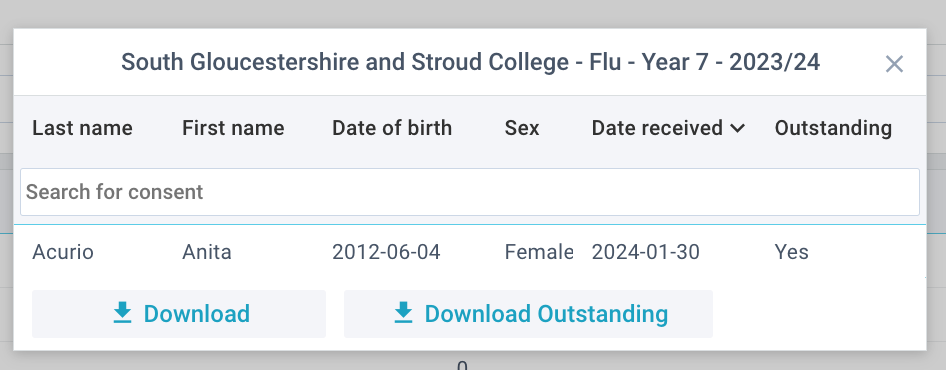Click the Download Outstanding button label
The height and width of the screenshot is (370, 946).
tap(546, 314)
